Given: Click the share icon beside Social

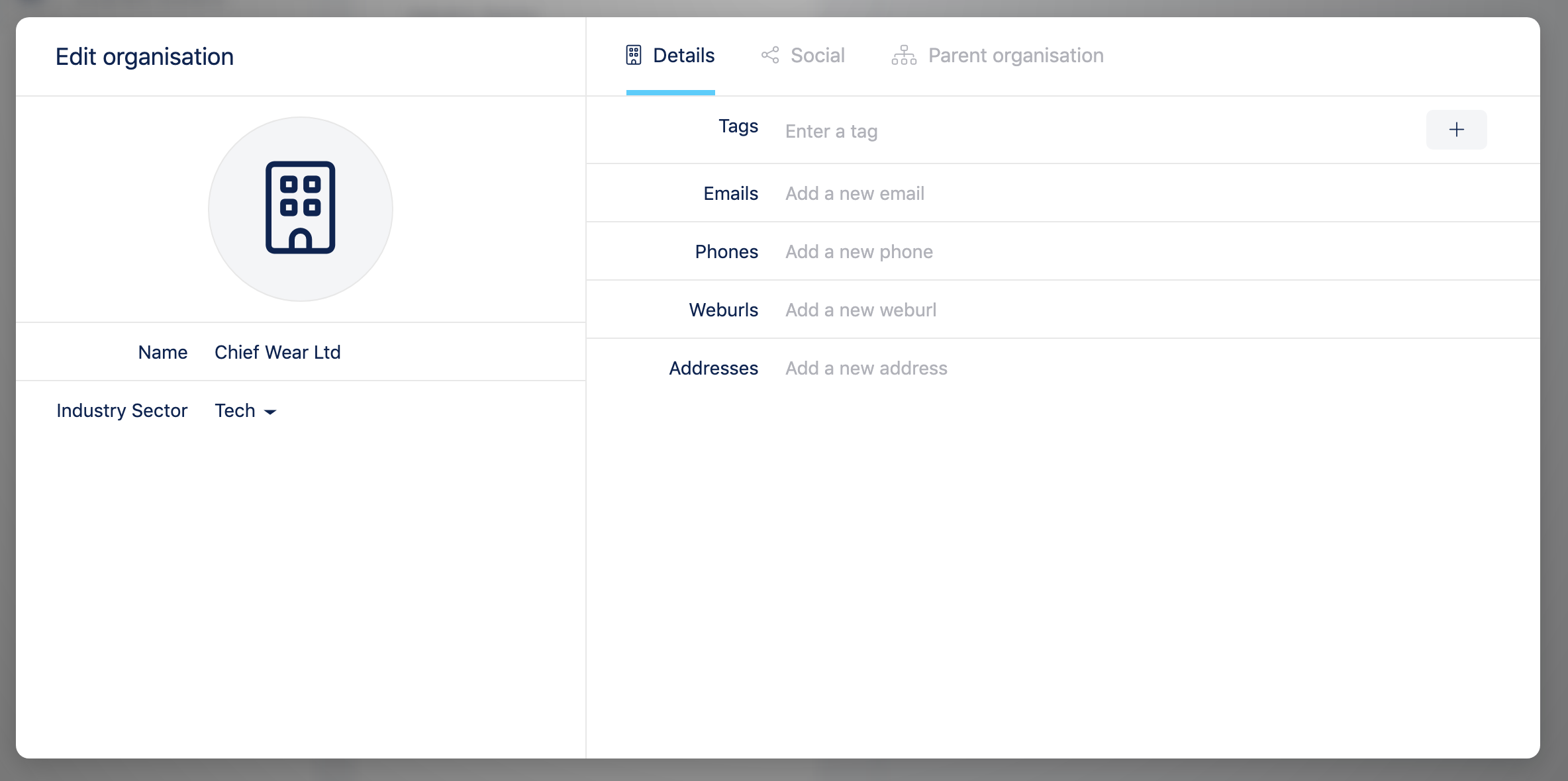Looking at the screenshot, I should 770,55.
